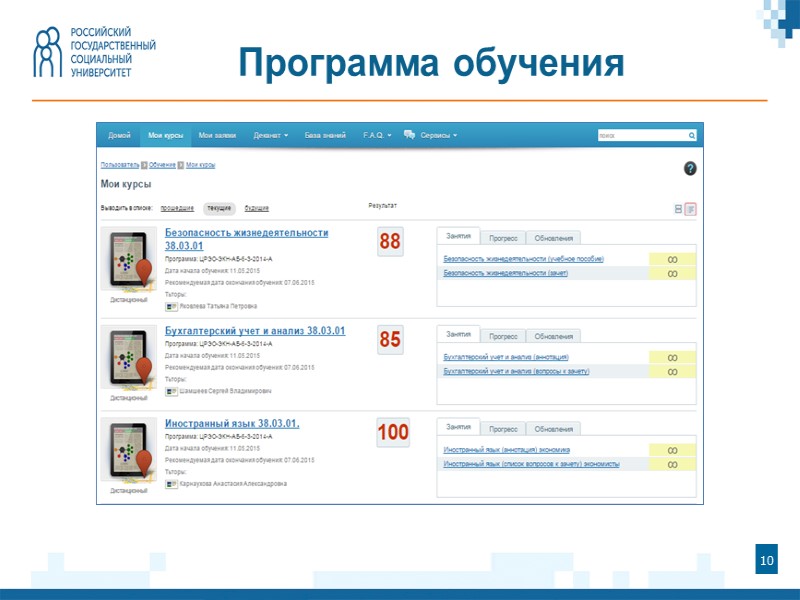Open Бухгалтерский учет и анализ (аннотация) lesson

(506, 357)
